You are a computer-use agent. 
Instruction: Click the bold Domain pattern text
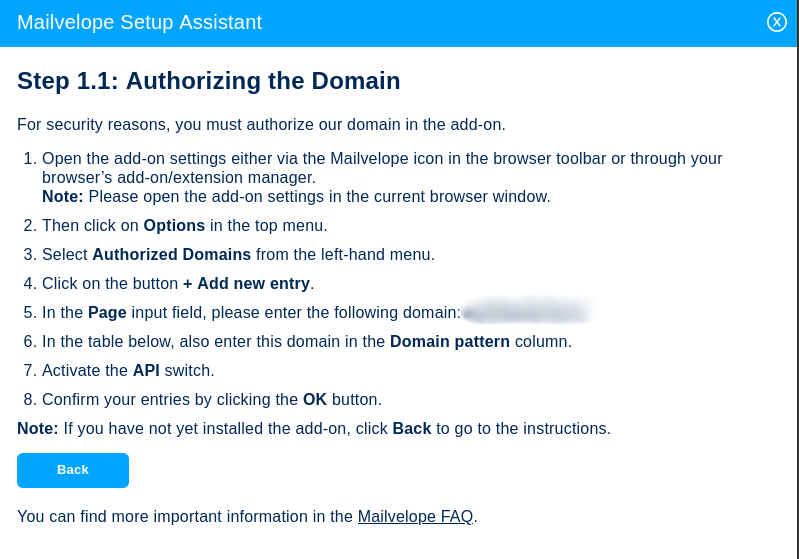click(450, 342)
